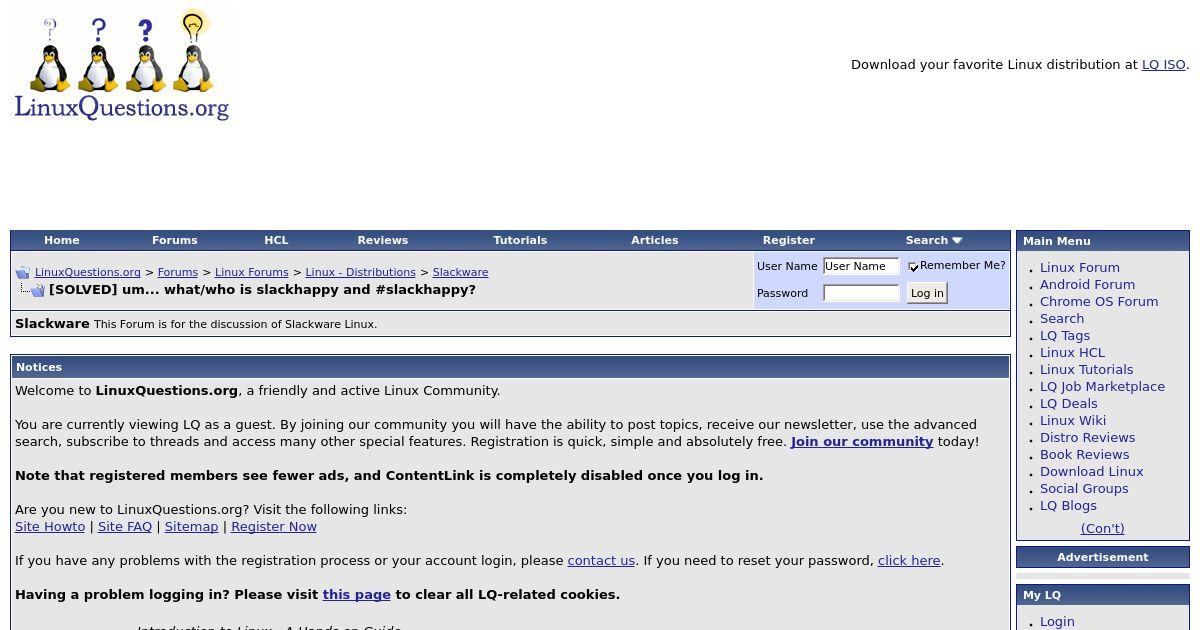1200x630 pixels.
Task: Click the Join our community link
Action: click(x=862, y=442)
